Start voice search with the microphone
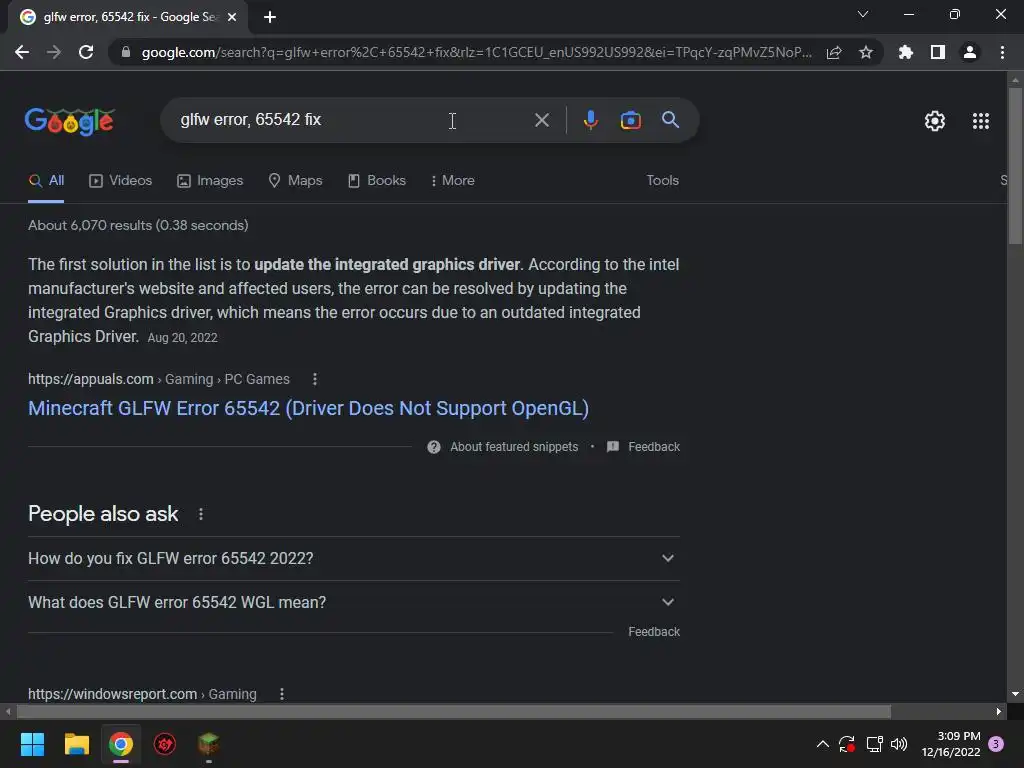This screenshot has height=768, width=1024. click(590, 120)
